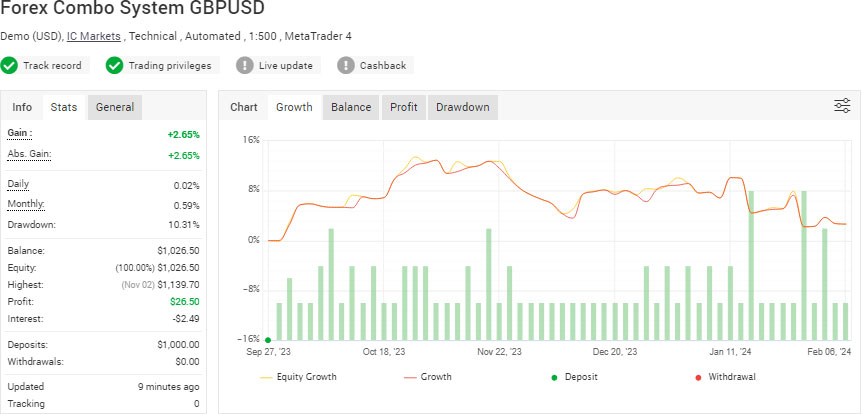Click the Feb 06, '24 axis label
The image size is (862, 414).
coord(830,352)
